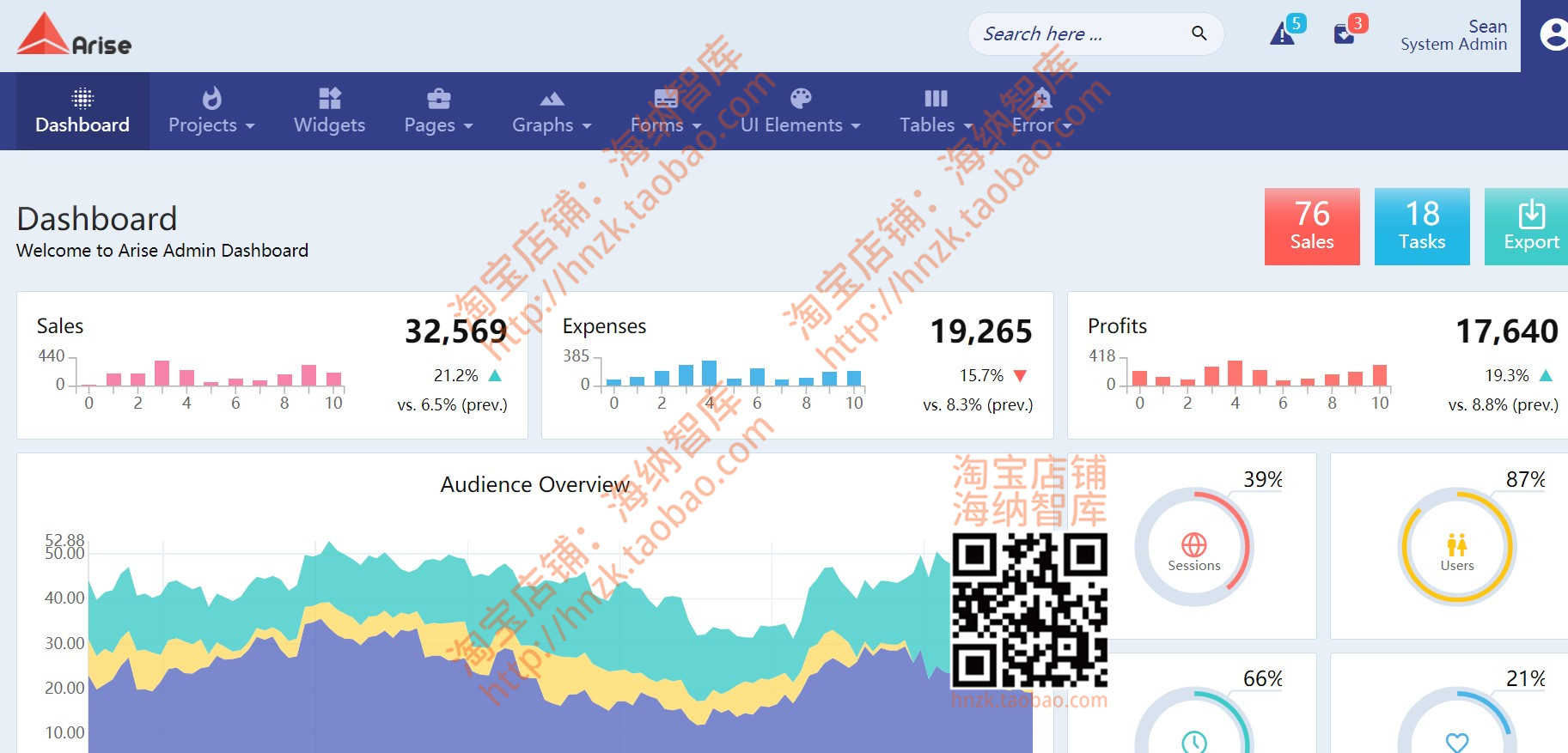Click the Widgets icon
Image resolution: width=1568 pixels, height=753 pixels.
(330, 98)
